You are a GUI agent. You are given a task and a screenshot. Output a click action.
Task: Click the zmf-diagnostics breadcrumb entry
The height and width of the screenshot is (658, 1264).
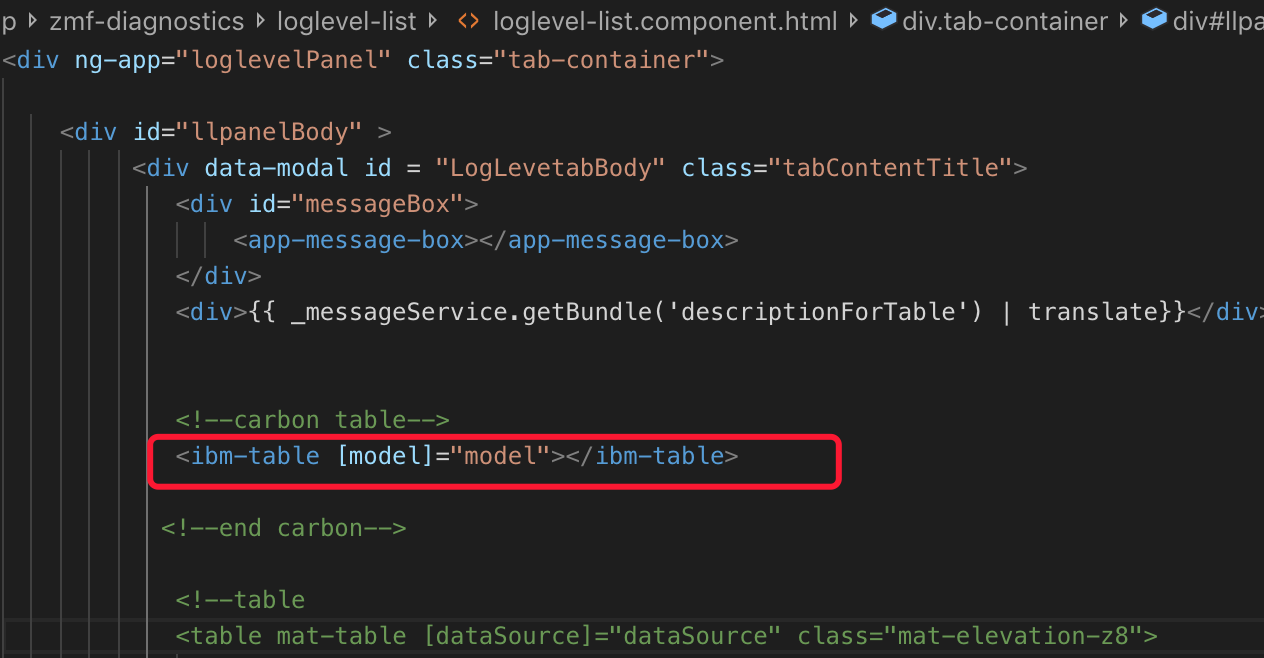pos(146,20)
